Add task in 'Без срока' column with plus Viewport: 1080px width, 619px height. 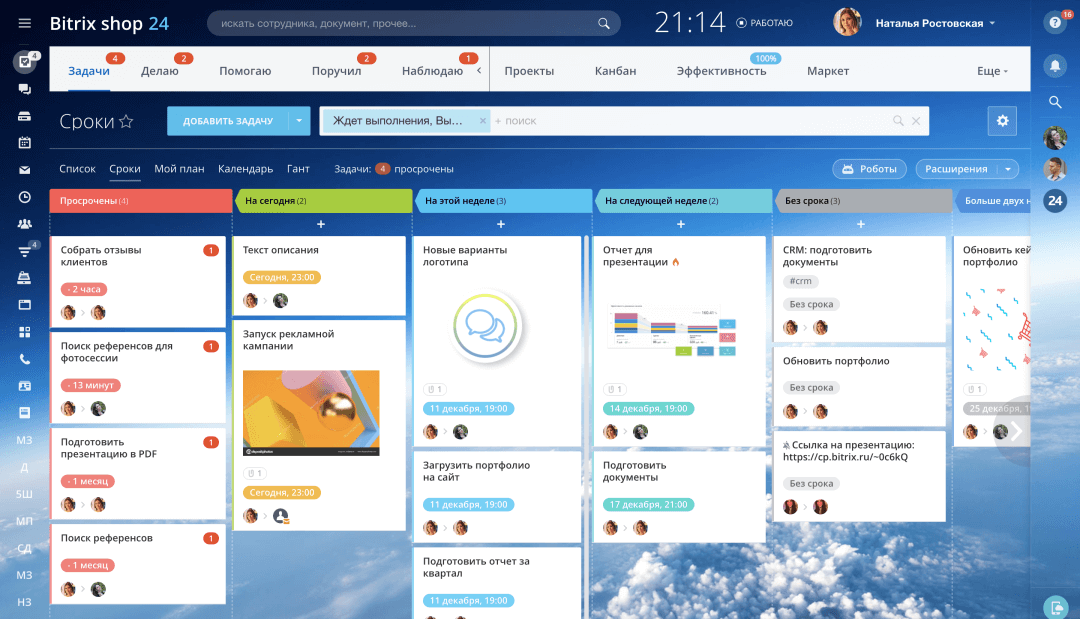pos(861,224)
